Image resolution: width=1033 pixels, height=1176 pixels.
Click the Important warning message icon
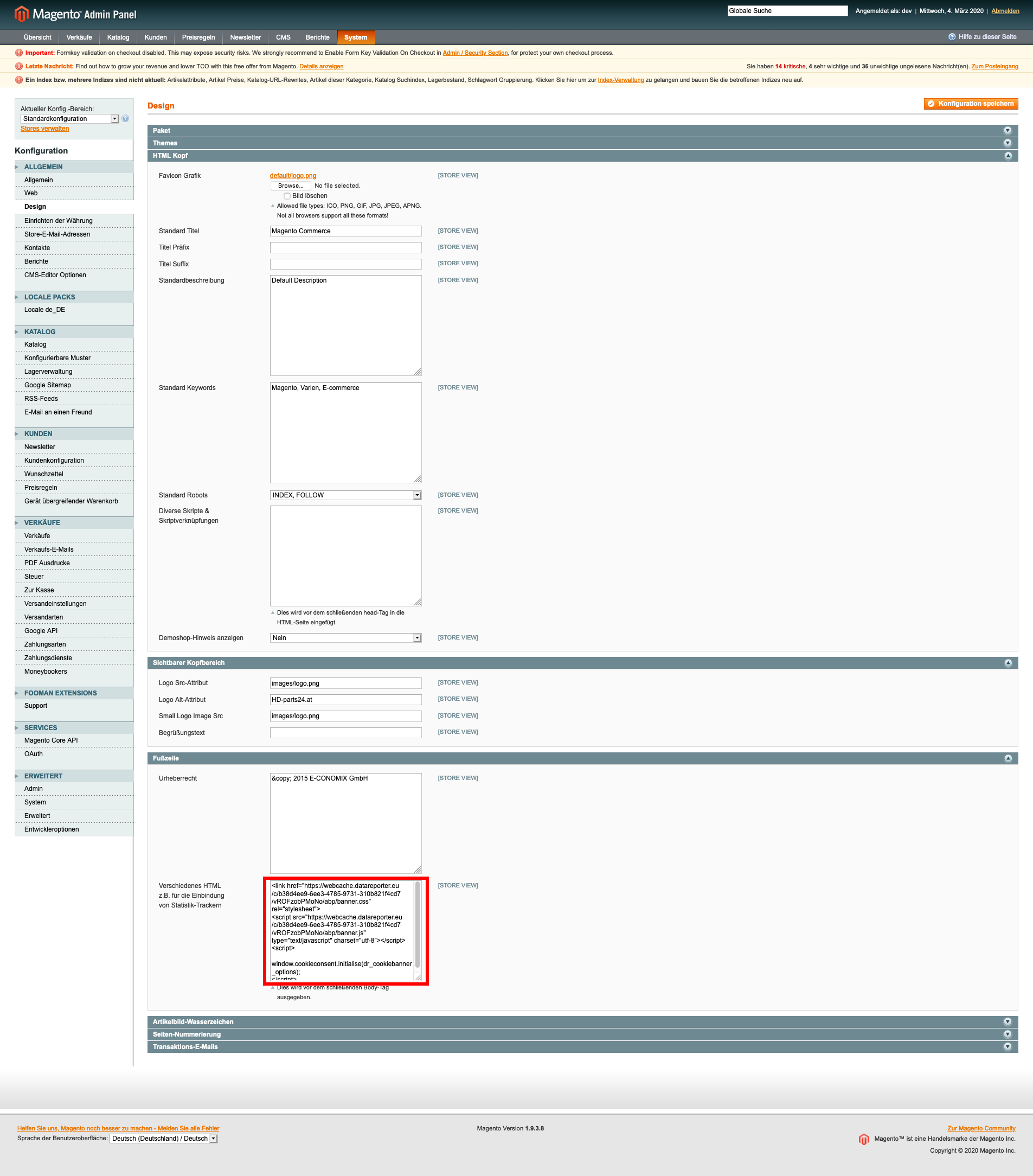click(x=19, y=53)
